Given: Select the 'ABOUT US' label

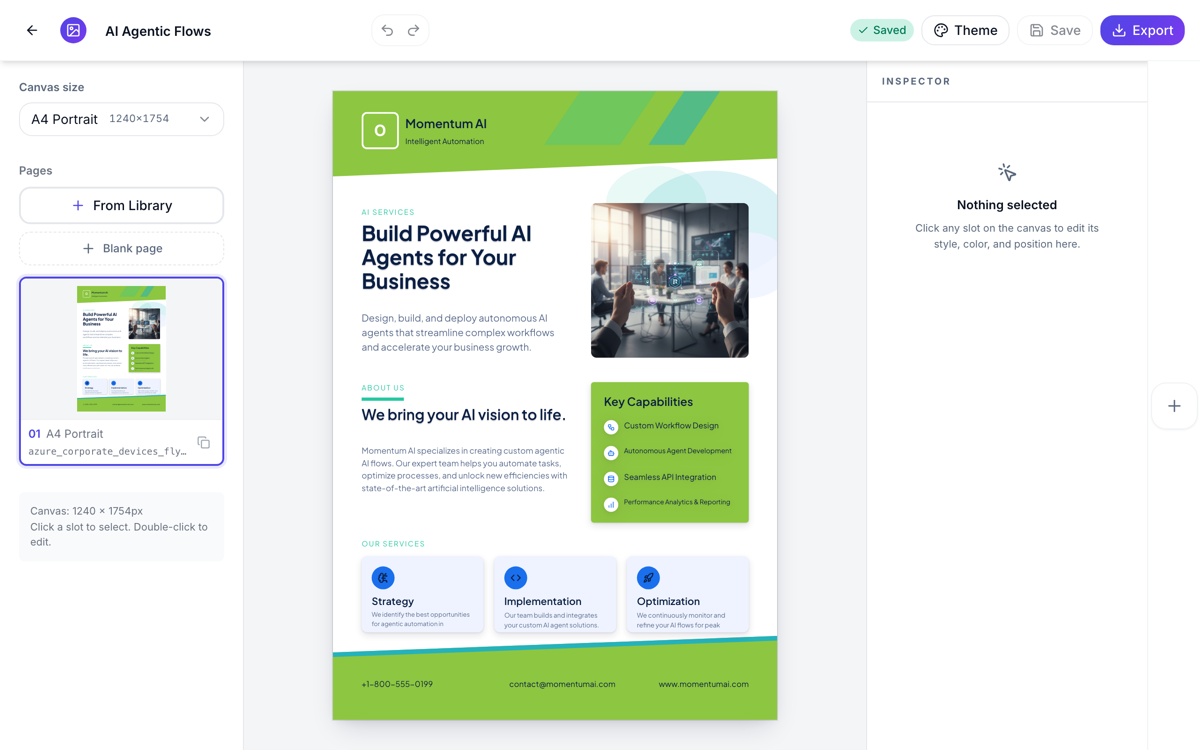Looking at the screenshot, I should coord(383,388).
